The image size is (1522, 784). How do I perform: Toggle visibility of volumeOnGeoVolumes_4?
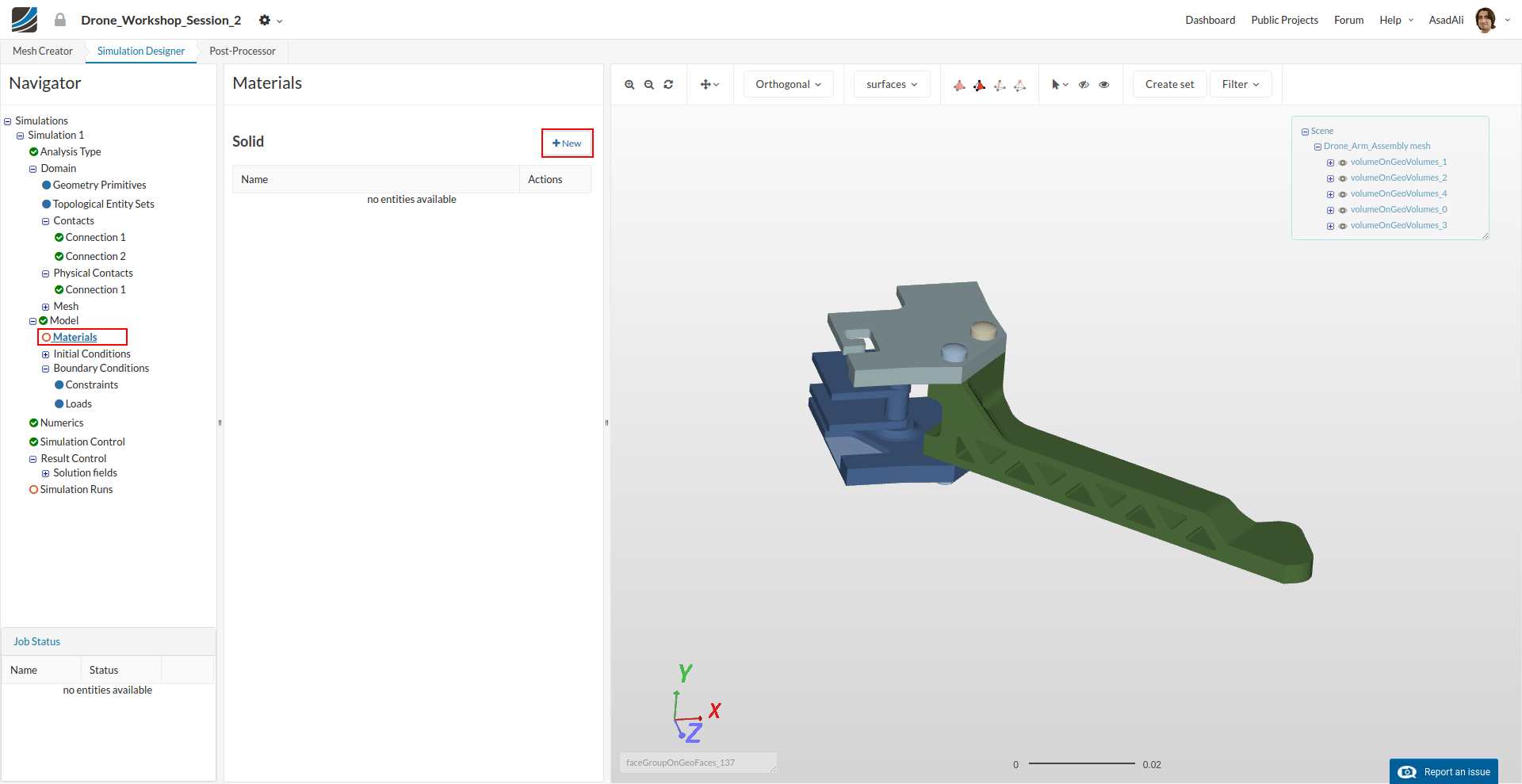[x=1343, y=194]
